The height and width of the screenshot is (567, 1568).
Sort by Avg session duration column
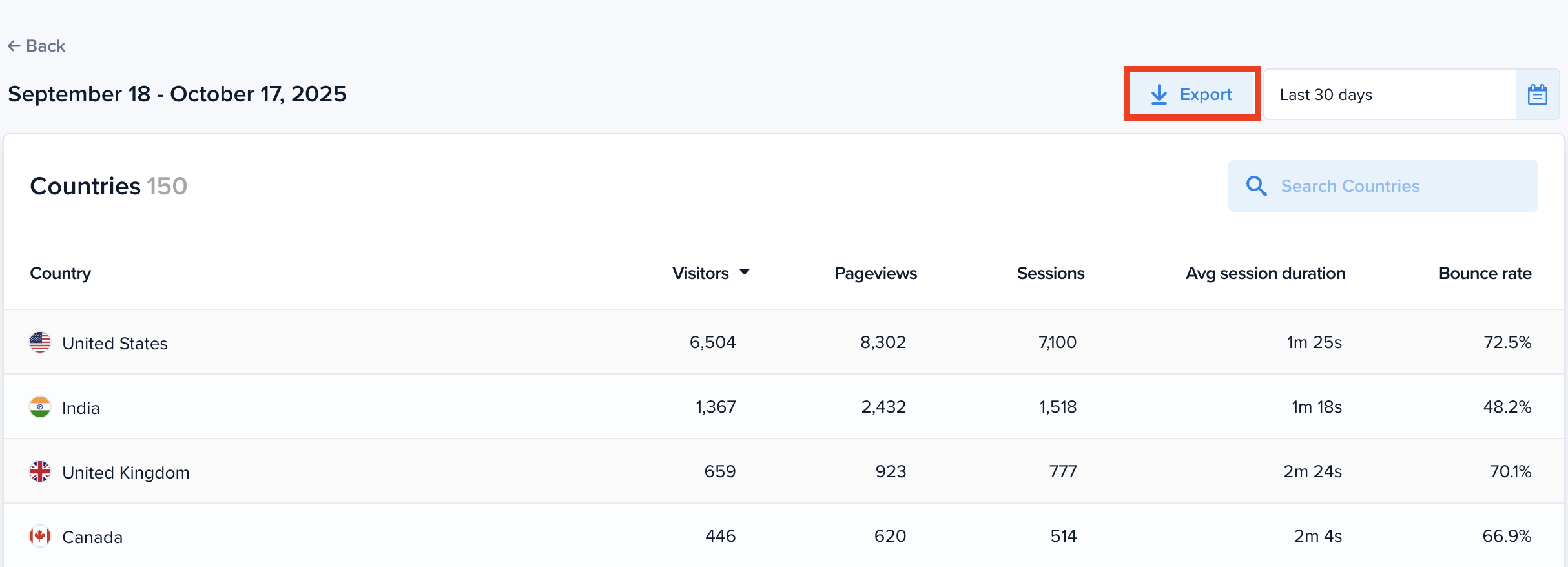pyautogui.click(x=1265, y=273)
